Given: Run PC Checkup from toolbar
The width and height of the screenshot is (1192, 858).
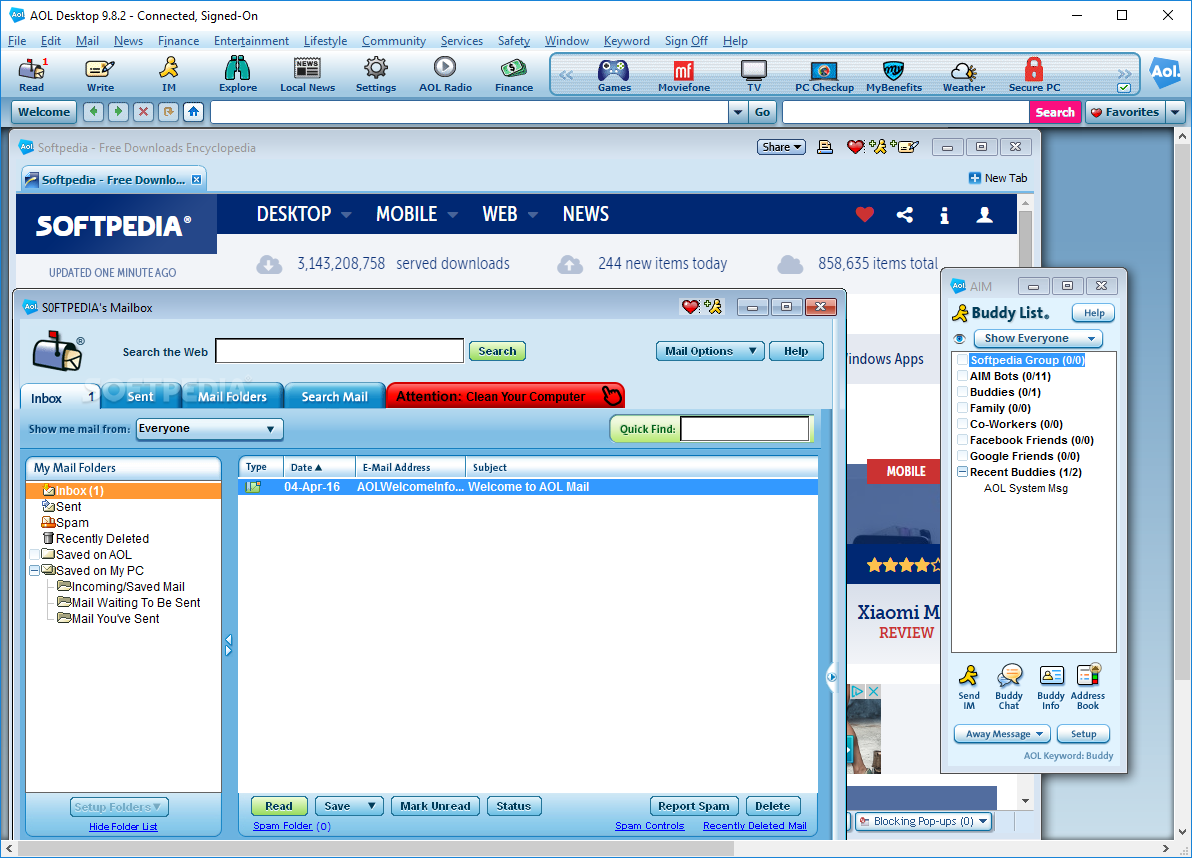Looking at the screenshot, I should click(824, 74).
